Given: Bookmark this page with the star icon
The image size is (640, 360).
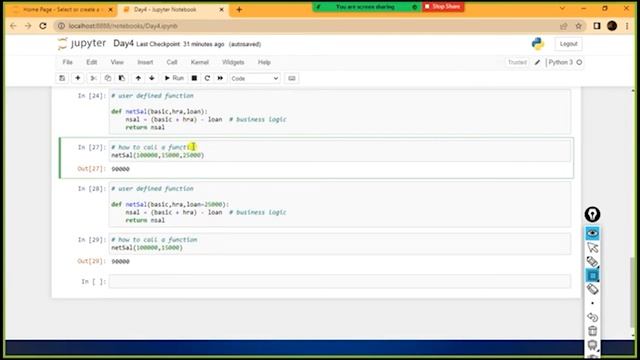Looking at the screenshot, I should click(x=578, y=26).
